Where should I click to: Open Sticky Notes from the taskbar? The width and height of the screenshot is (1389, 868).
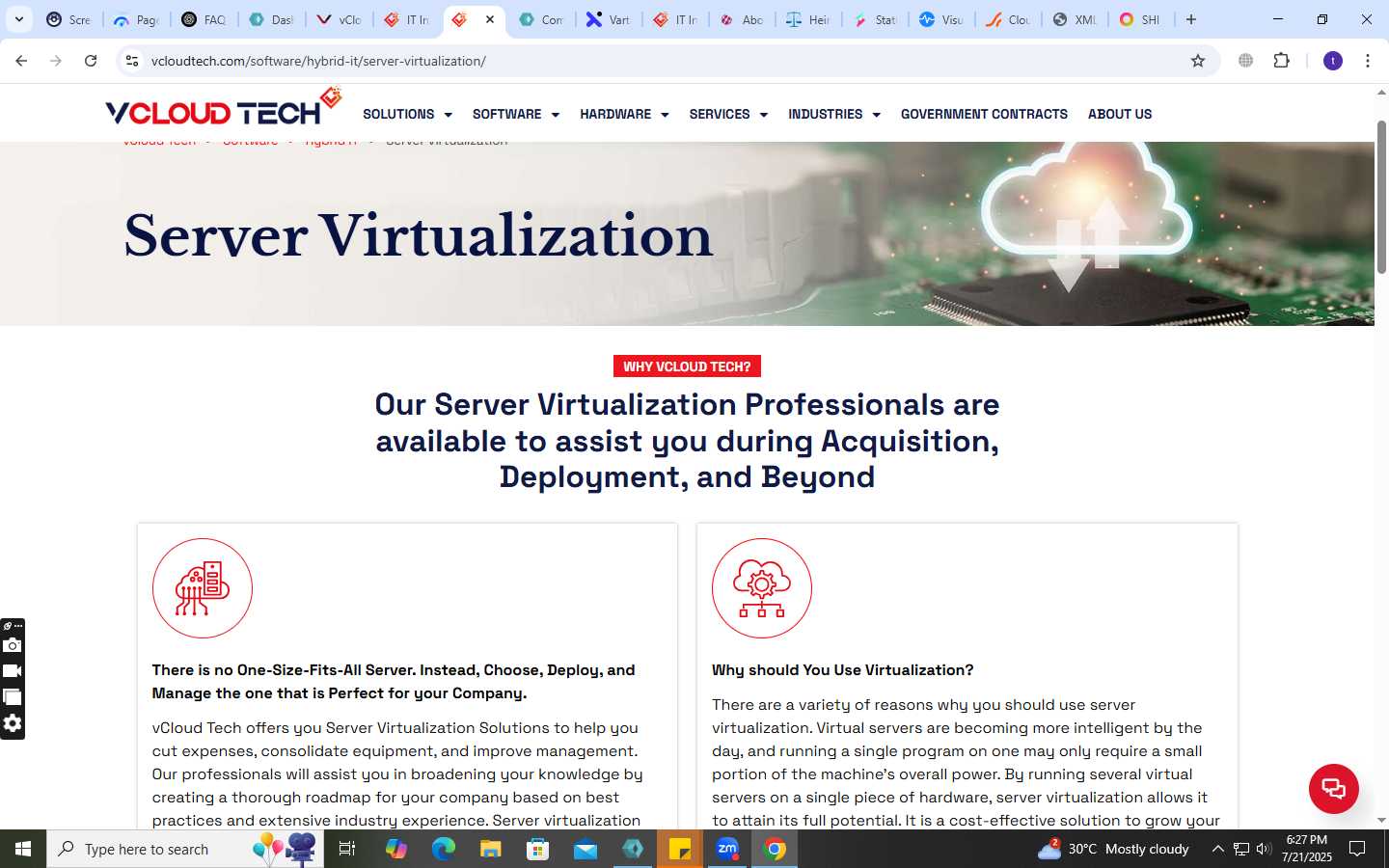click(680, 849)
